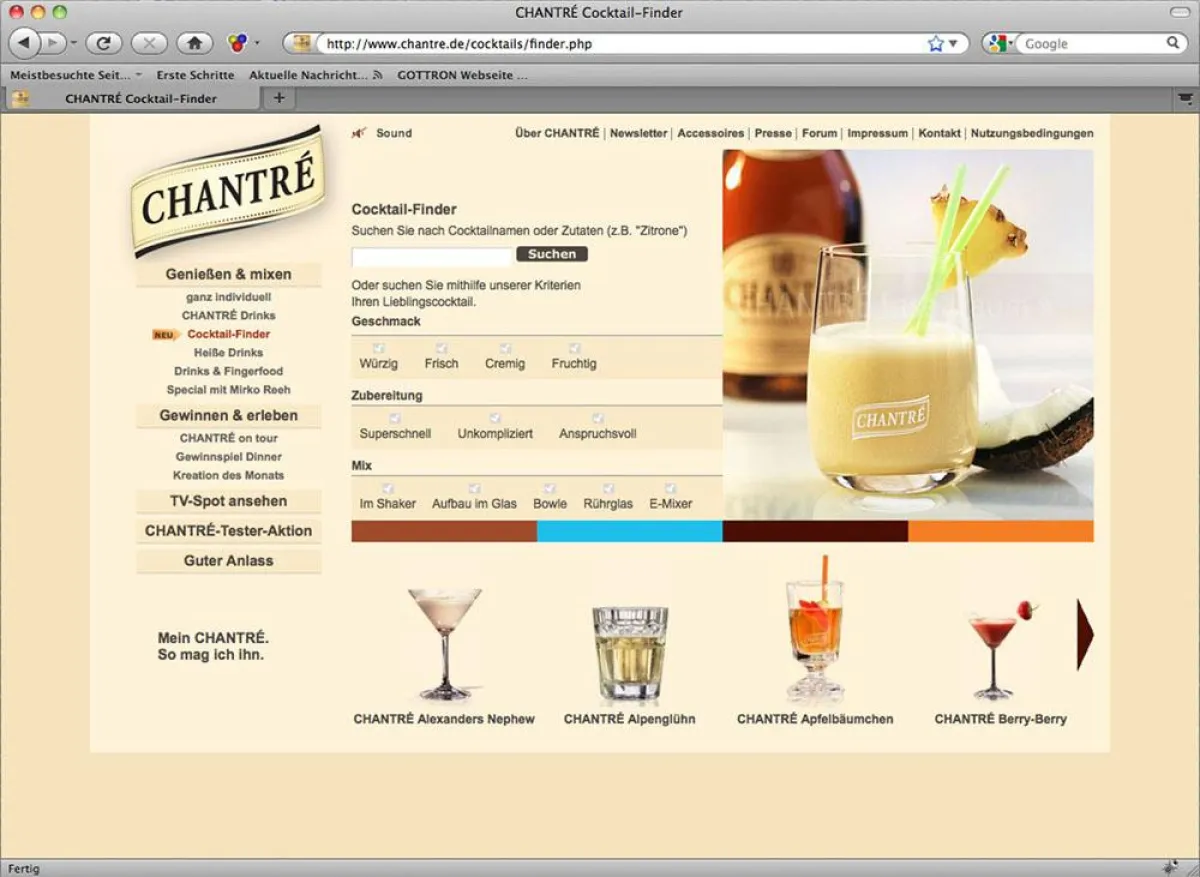1200x877 pixels.
Task: Click the Suchen search button
Action: click(551, 254)
